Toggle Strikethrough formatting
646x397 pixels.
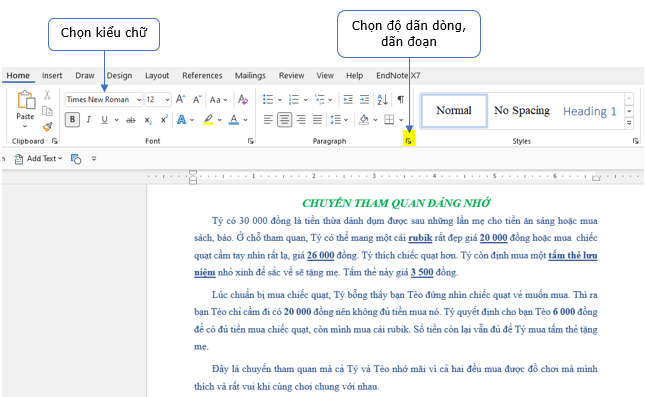click(131, 120)
